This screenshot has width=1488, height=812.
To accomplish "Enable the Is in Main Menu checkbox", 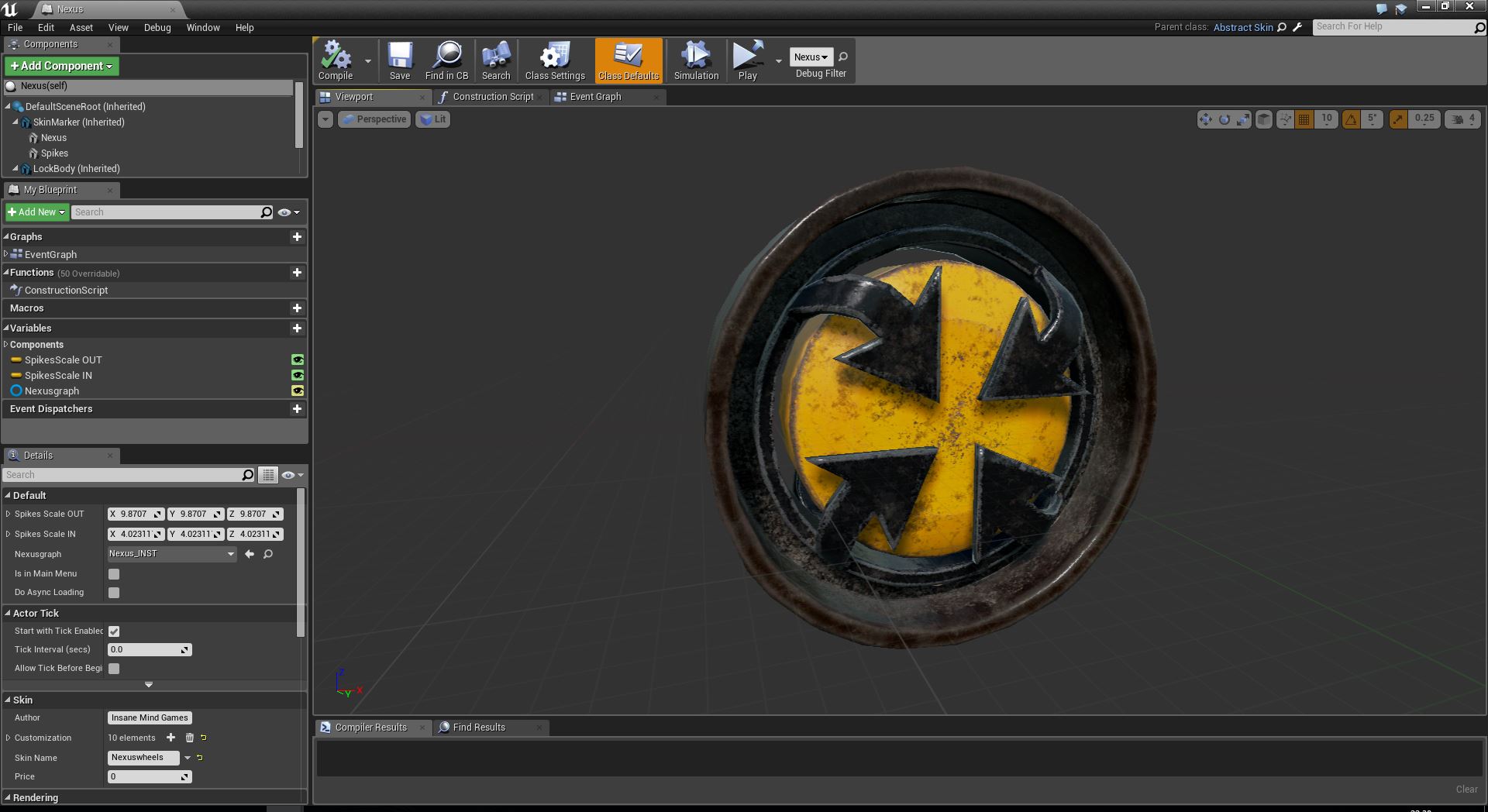I will pyautogui.click(x=114, y=573).
